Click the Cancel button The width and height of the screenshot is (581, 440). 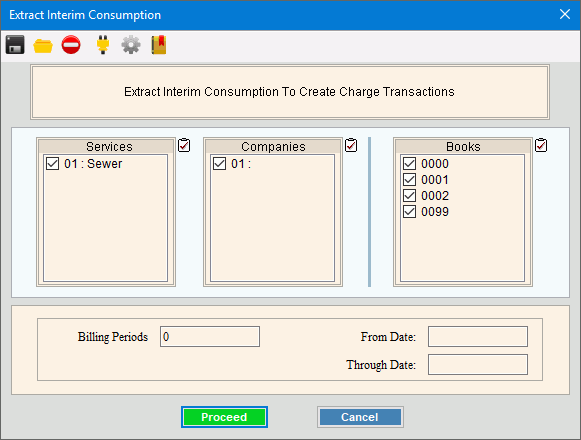coord(360,417)
